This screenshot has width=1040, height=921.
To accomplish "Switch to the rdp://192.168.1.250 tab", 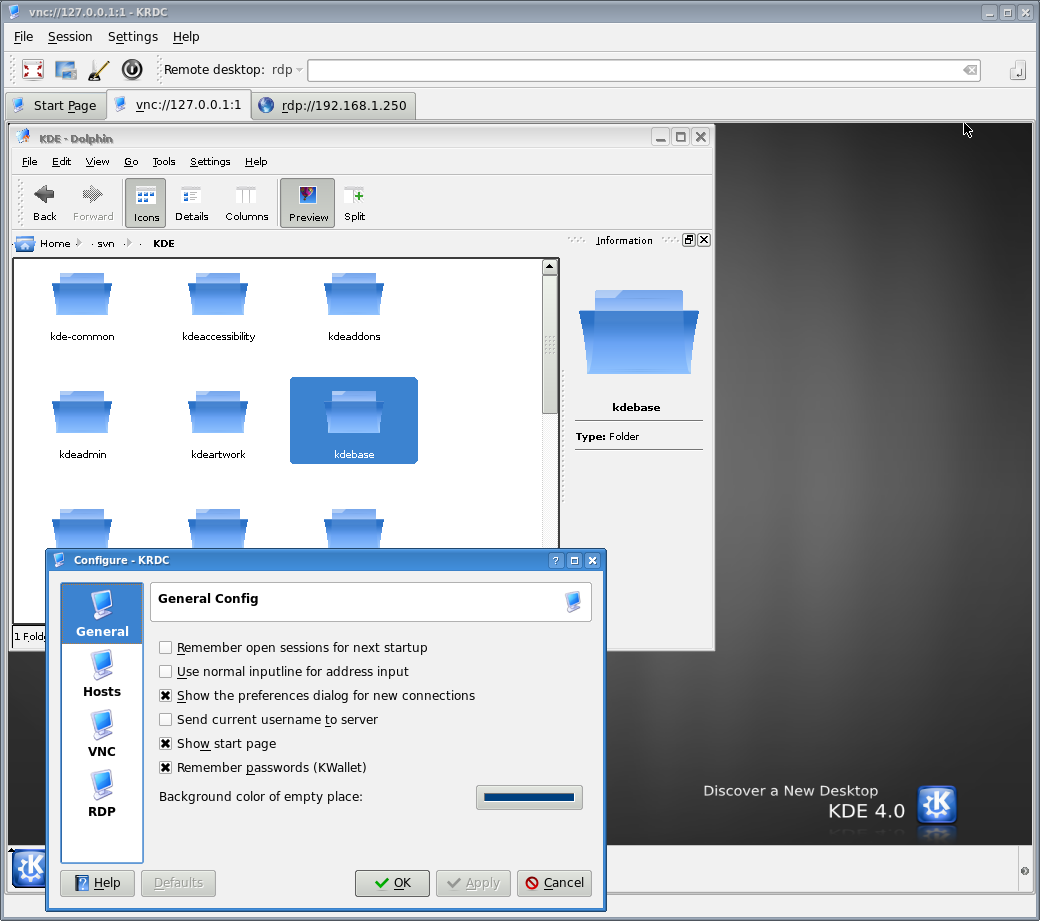I will 334,105.
